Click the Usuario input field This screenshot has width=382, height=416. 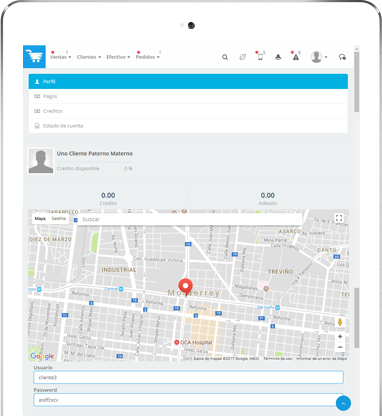click(x=188, y=377)
